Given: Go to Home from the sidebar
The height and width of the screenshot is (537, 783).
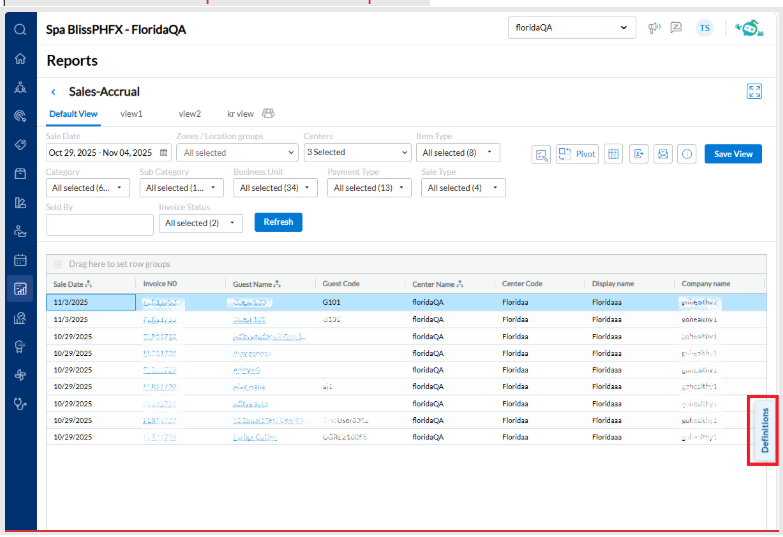Looking at the screenshot, I should (20, 58).
